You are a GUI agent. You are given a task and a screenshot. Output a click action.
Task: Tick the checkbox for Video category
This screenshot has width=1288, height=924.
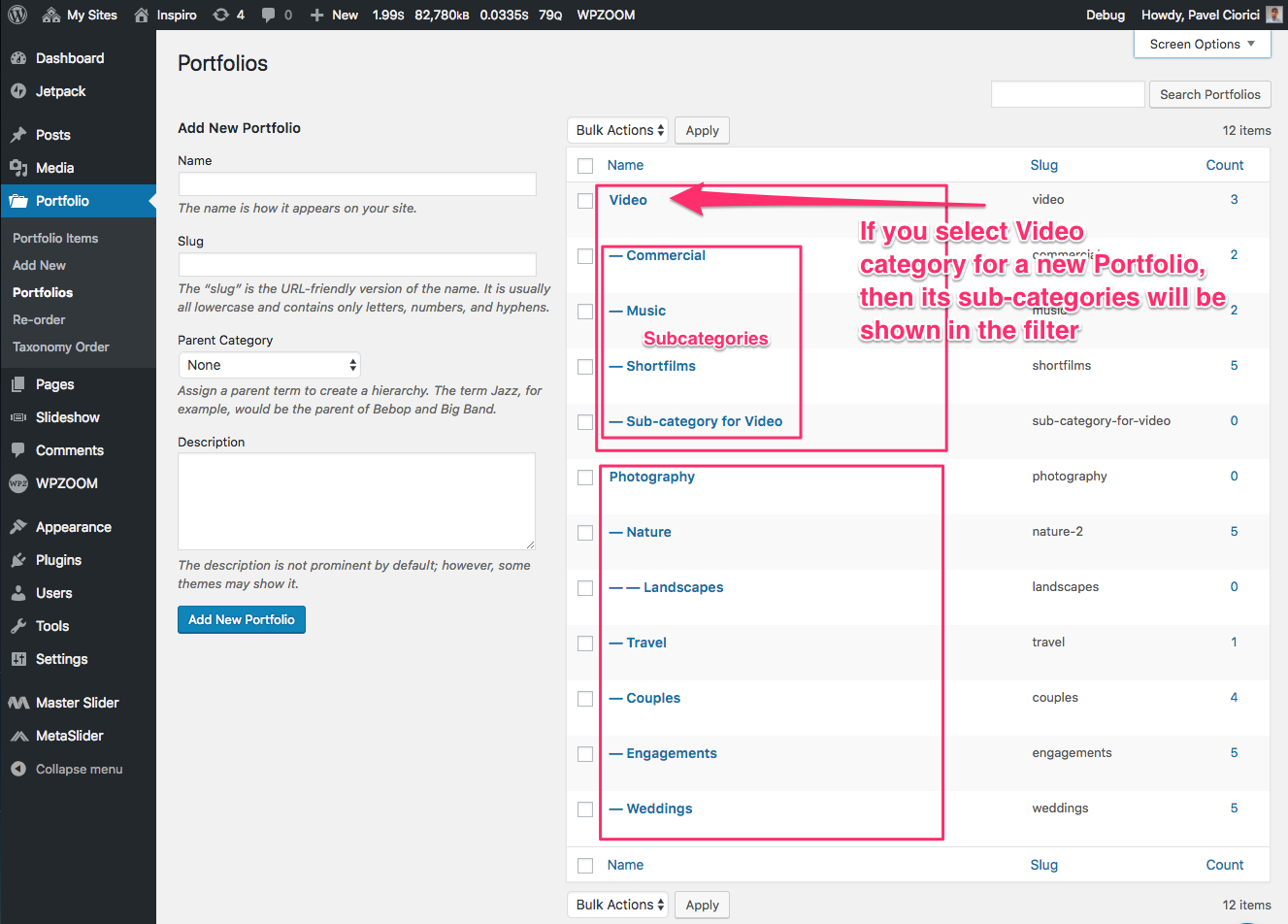click(x=585, y=201)
